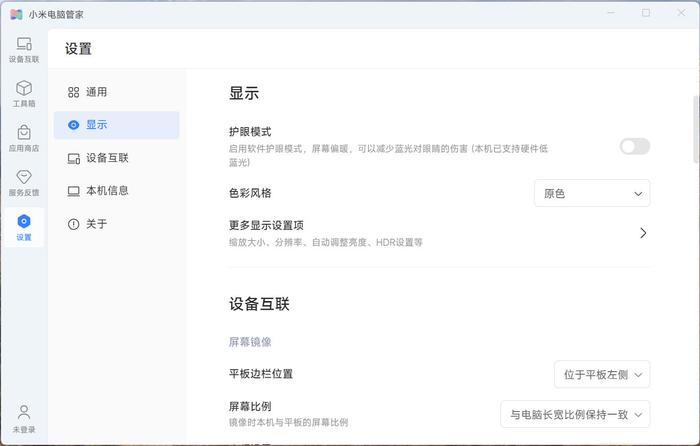This screenshot has height=446, width=700.
Task: Toggle the 护眼模式 switch on
Action: click(634, 146)
